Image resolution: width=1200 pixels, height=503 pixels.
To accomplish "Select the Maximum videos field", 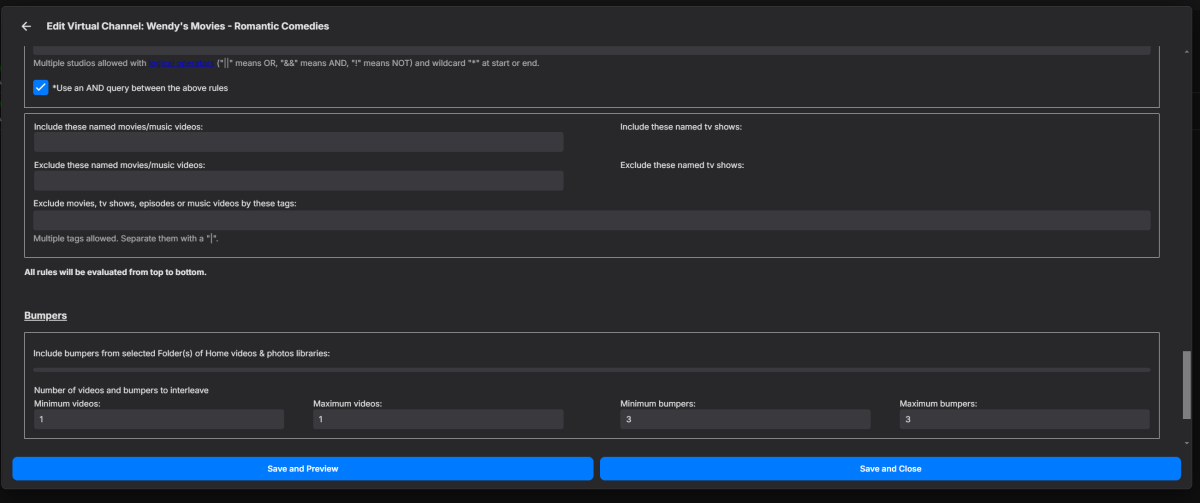I will (x=438, y=420).
